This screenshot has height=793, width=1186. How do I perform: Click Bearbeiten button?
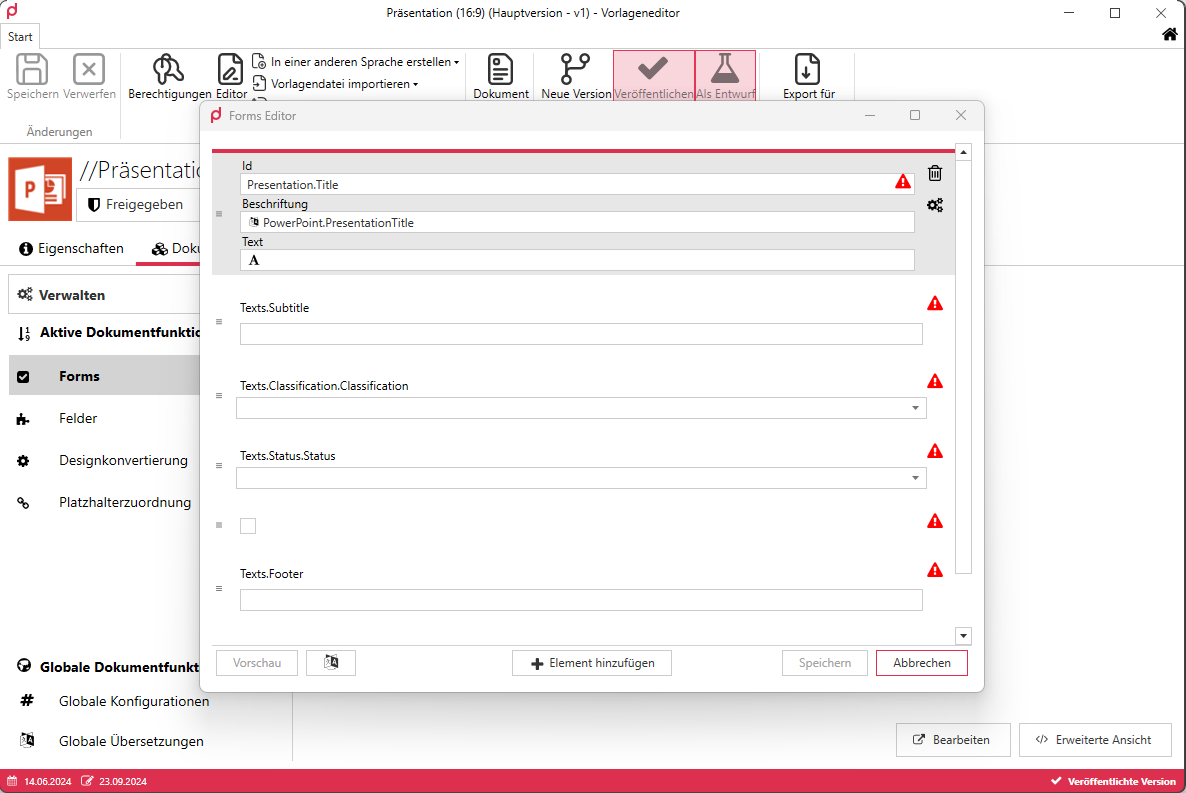953,740
